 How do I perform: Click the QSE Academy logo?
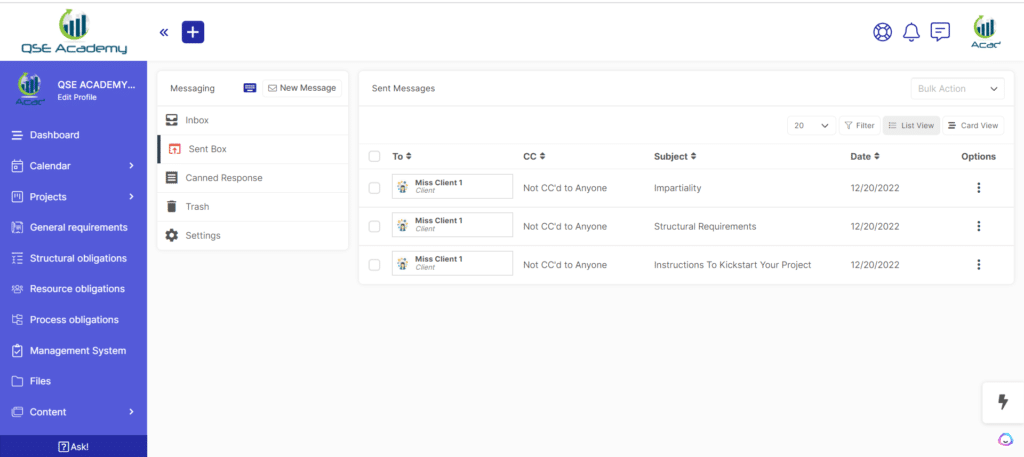pyautogui.click(x=73, y=31)
